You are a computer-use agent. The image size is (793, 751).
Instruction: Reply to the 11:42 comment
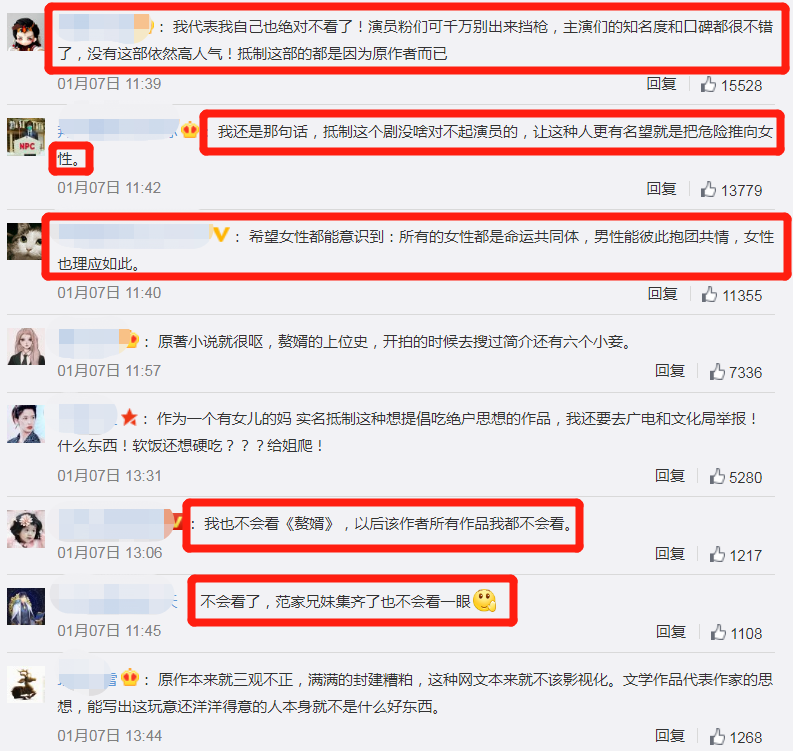662,189
